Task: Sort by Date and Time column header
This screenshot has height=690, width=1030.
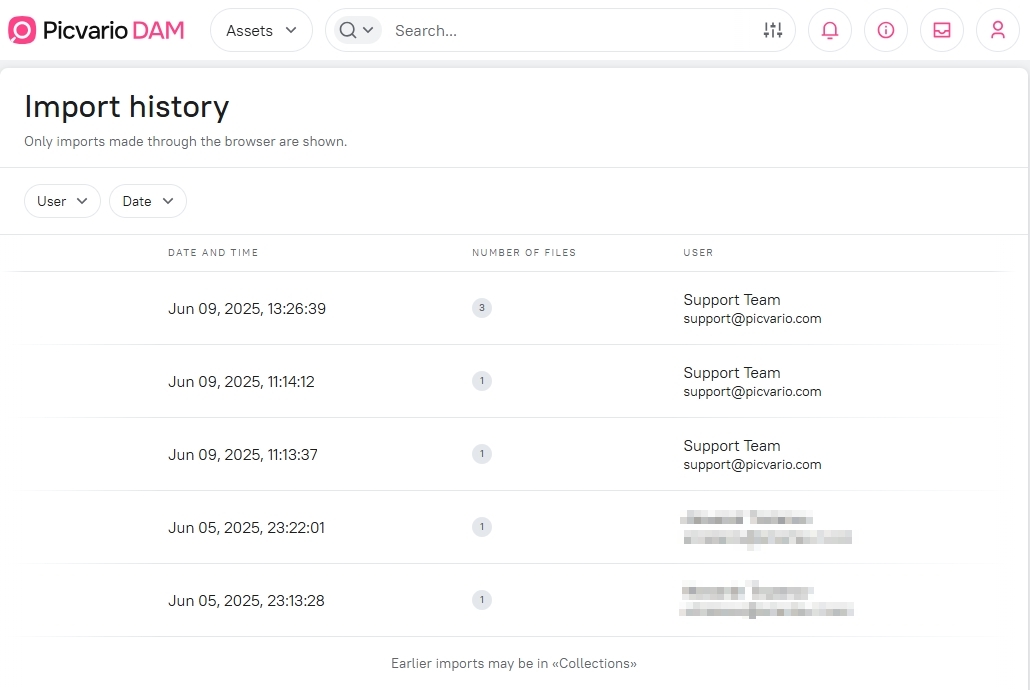Action: point(213,253)
